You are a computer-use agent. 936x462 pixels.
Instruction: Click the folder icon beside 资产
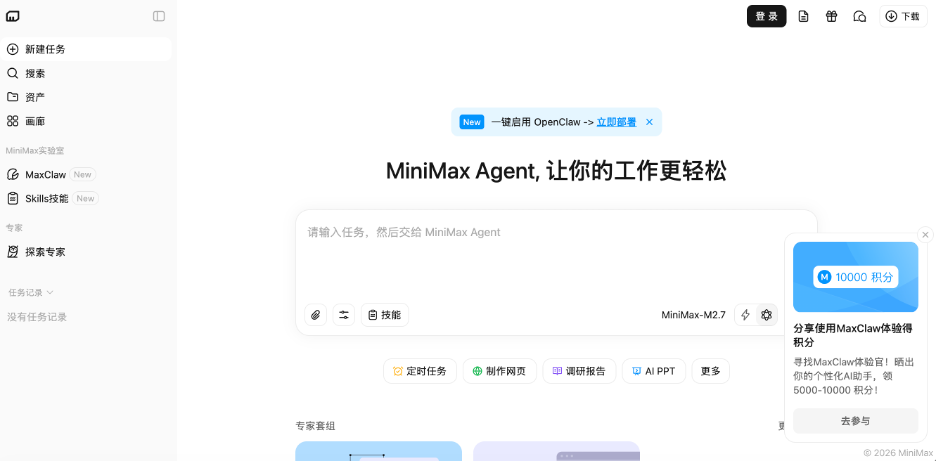13,97
